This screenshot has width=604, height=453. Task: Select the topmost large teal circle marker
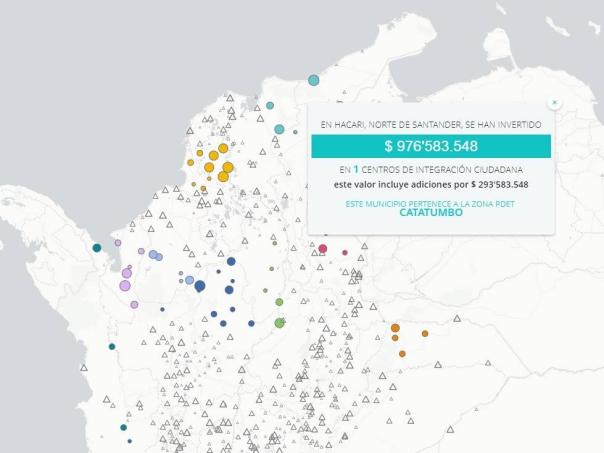click(x=314, y=80)
